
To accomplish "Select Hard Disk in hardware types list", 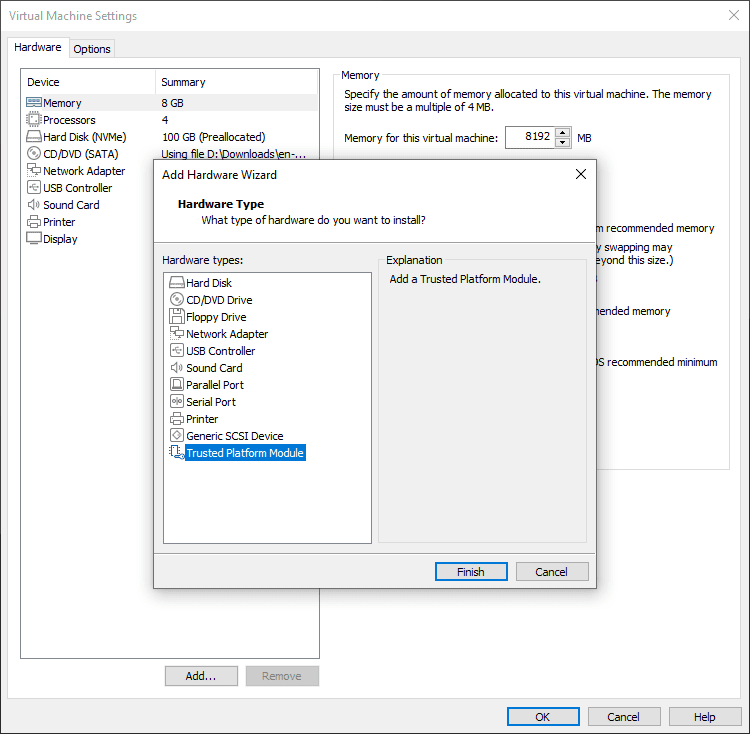I will pyautogui.click(x=209, y=283).
